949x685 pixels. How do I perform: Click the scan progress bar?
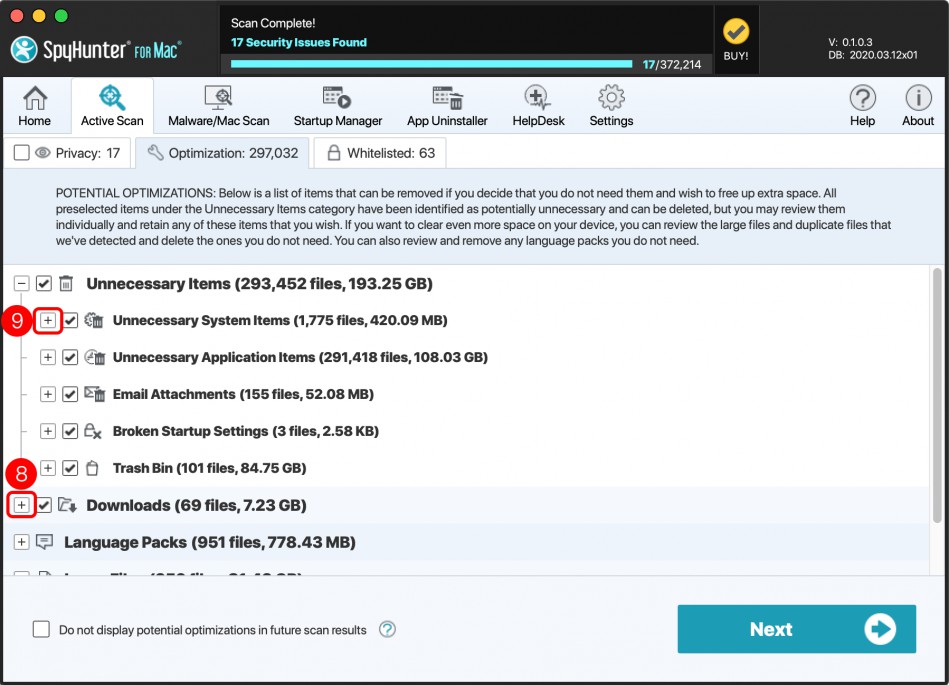coord(431,63)
